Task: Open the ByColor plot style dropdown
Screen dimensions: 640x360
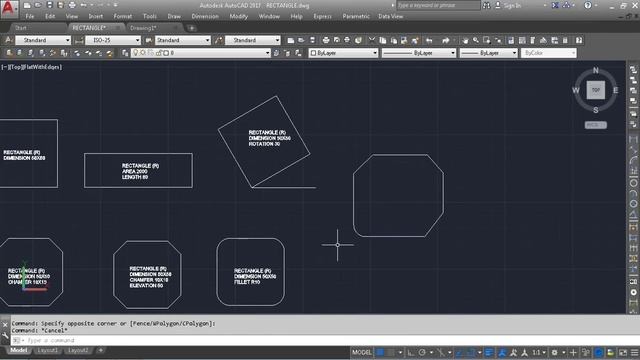Action: 549,53
